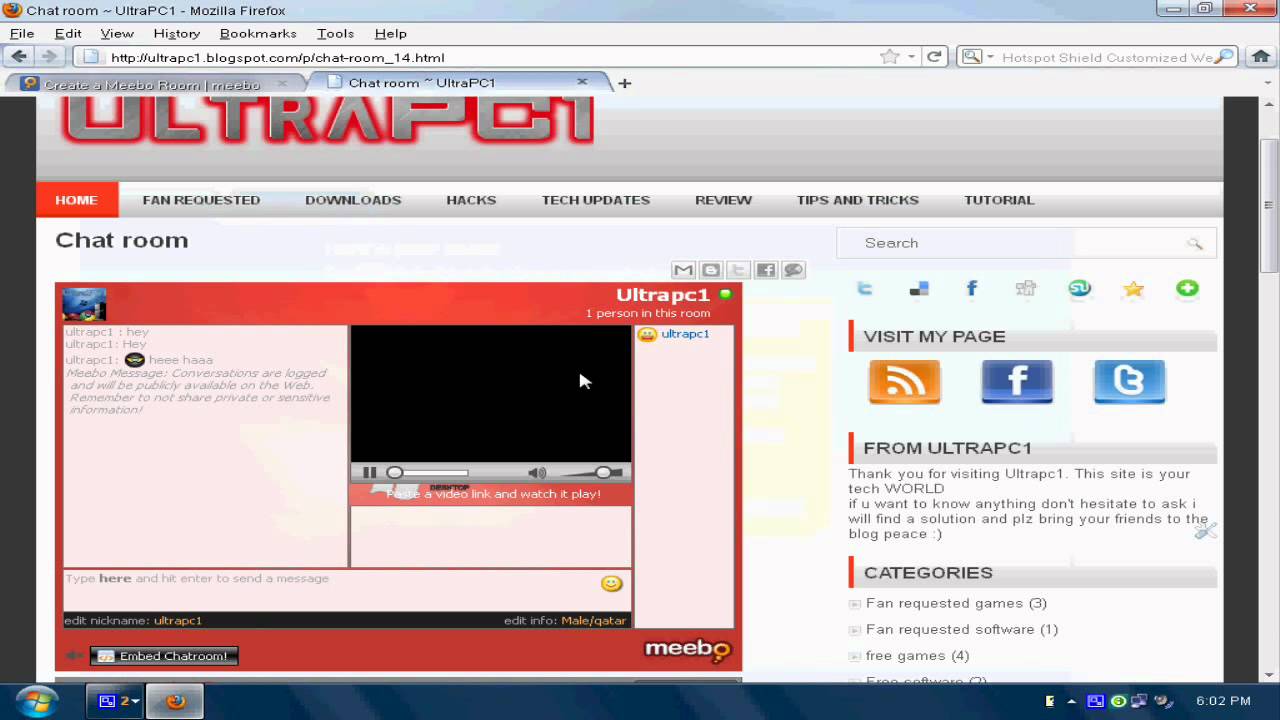Viewport: 1280px width, 720px height.
Task: Open the TUTORIAL nav item
Action: pos(999,200)
